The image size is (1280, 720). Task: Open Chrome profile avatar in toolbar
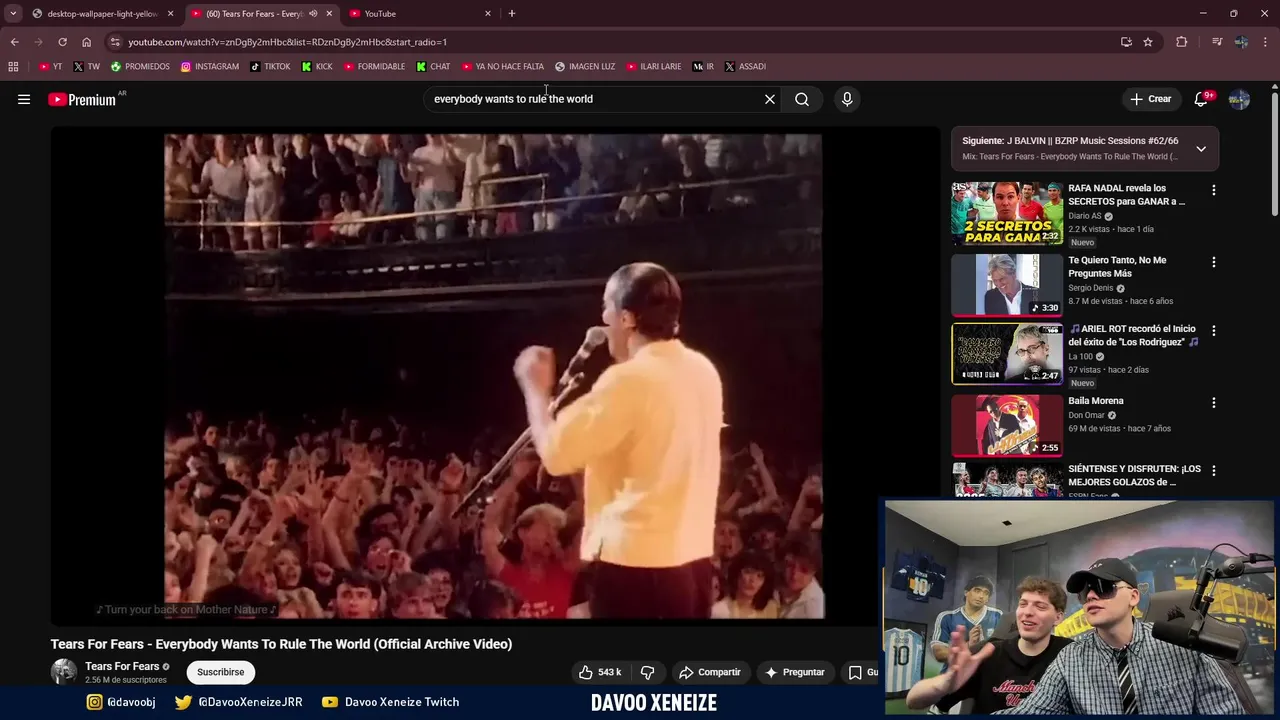(x=1241, y=42)
